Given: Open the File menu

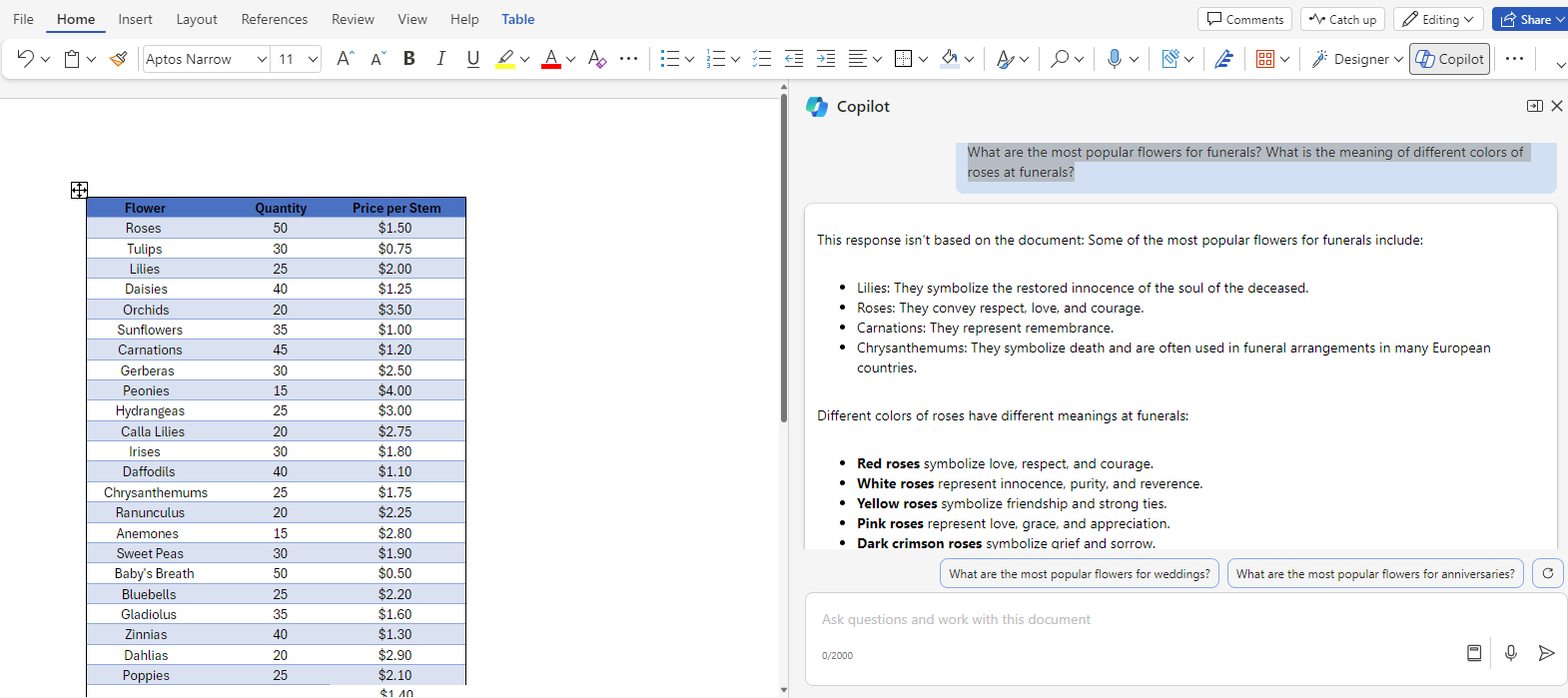Looking at the screenshot, I should click(23, 19).
